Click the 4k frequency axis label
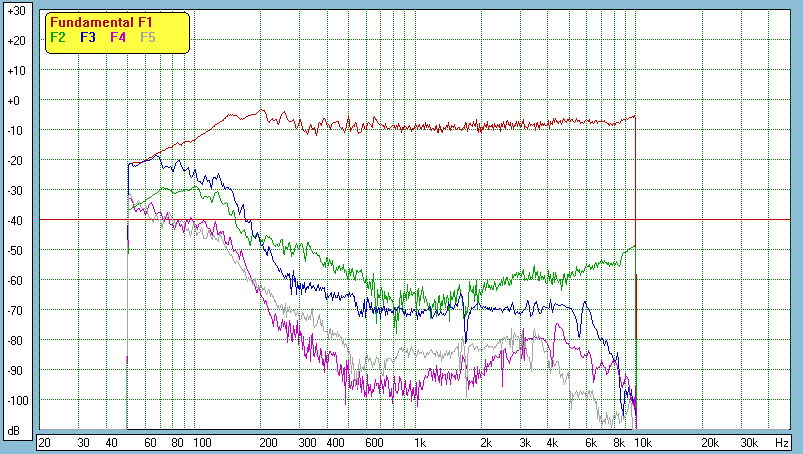This screenshot has height=454, width=803. pyautogui.click(x=551, y=442)
